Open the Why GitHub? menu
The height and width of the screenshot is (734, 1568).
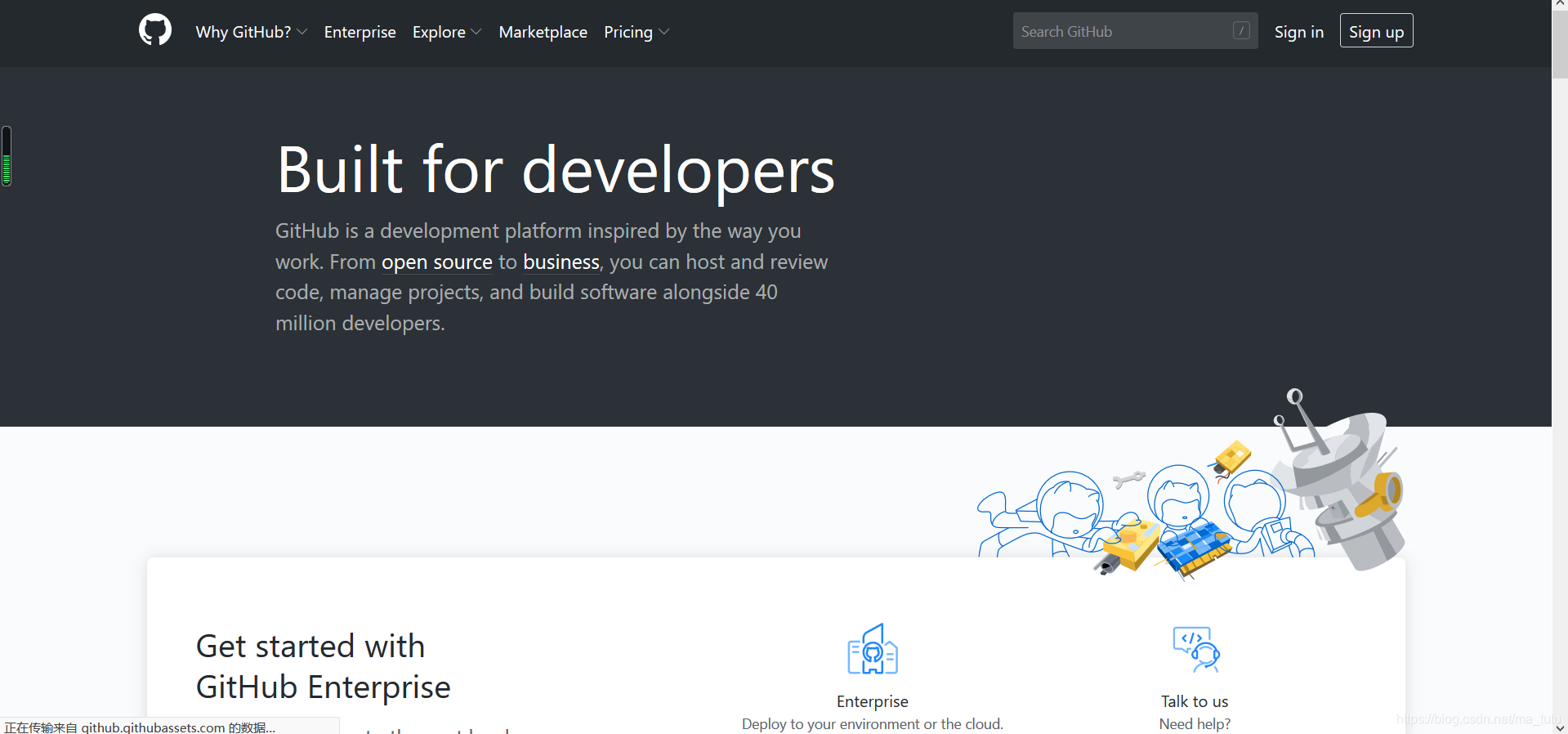(x=252, y=32)
